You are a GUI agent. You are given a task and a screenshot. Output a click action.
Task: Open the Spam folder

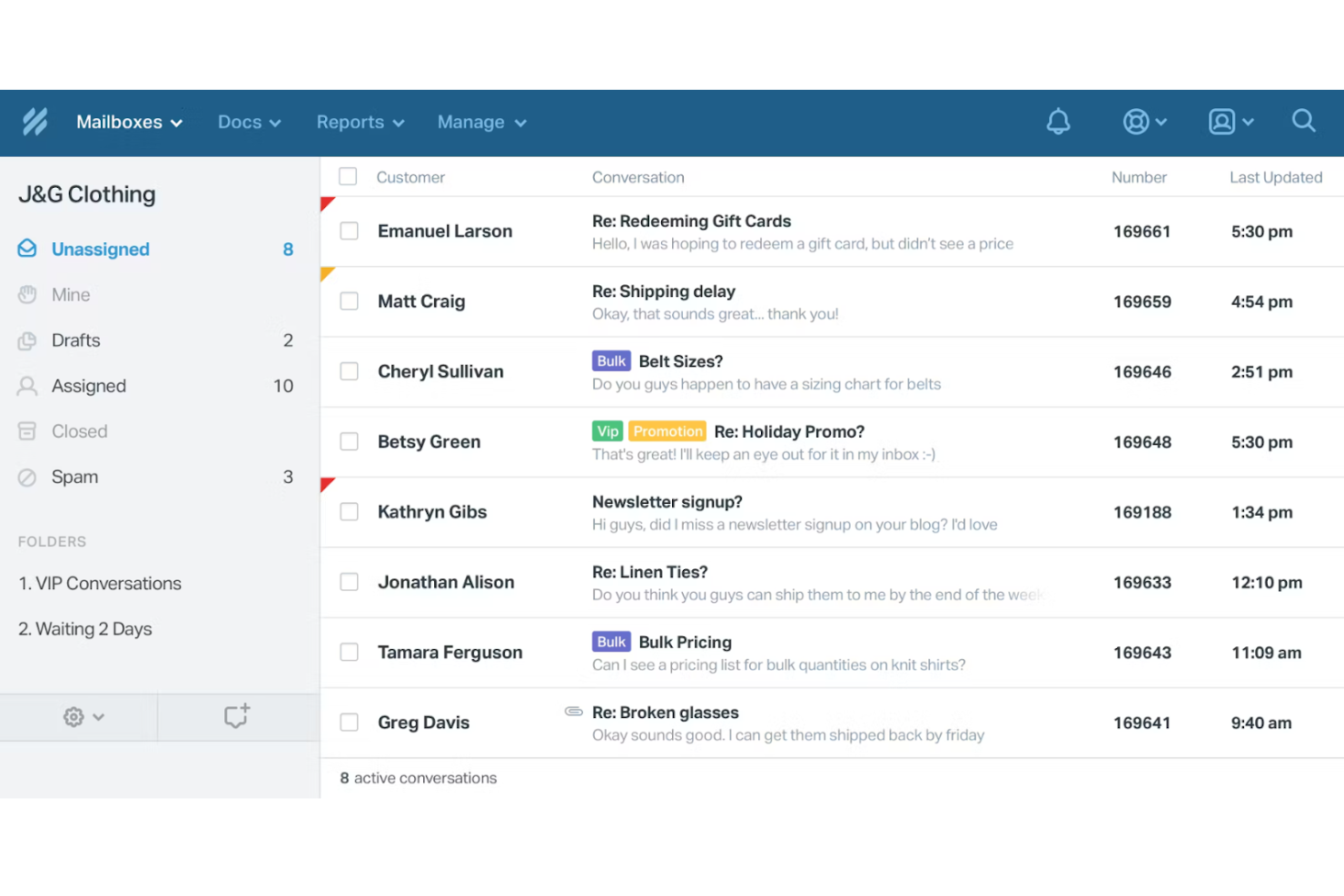pos(74,477)
